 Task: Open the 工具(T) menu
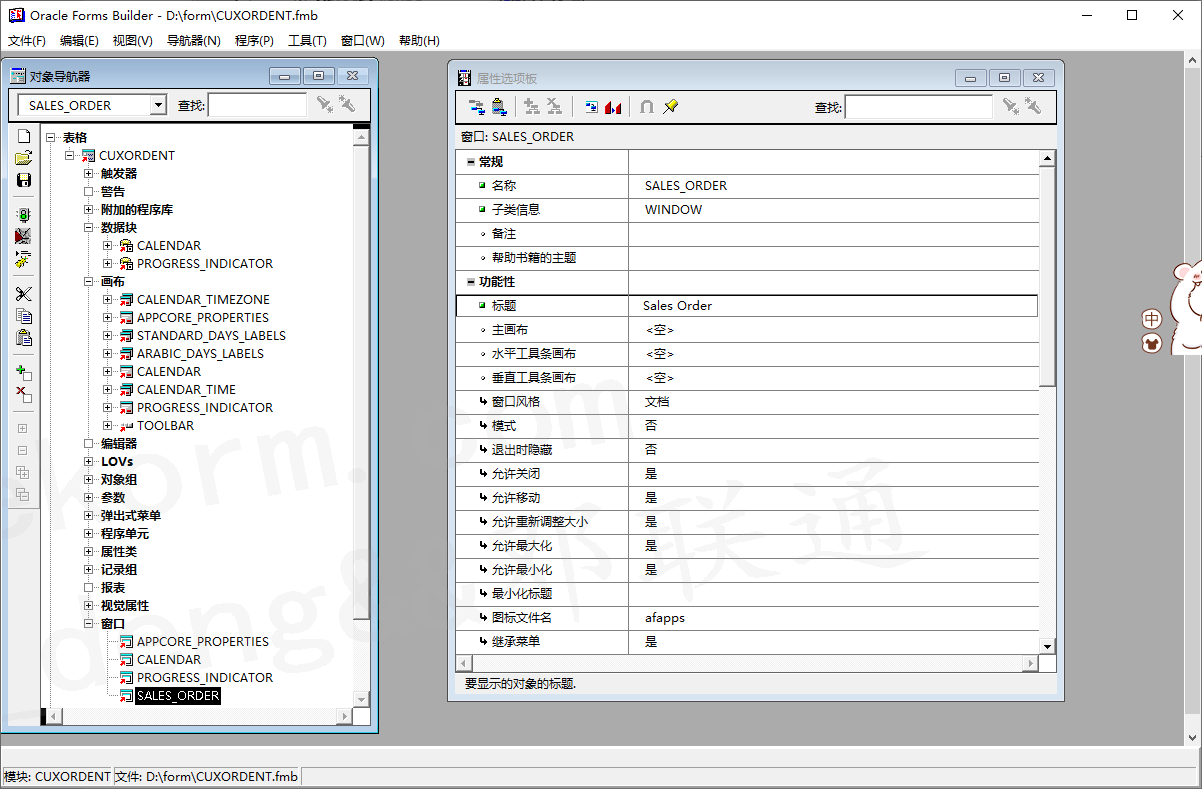[305, 41]
